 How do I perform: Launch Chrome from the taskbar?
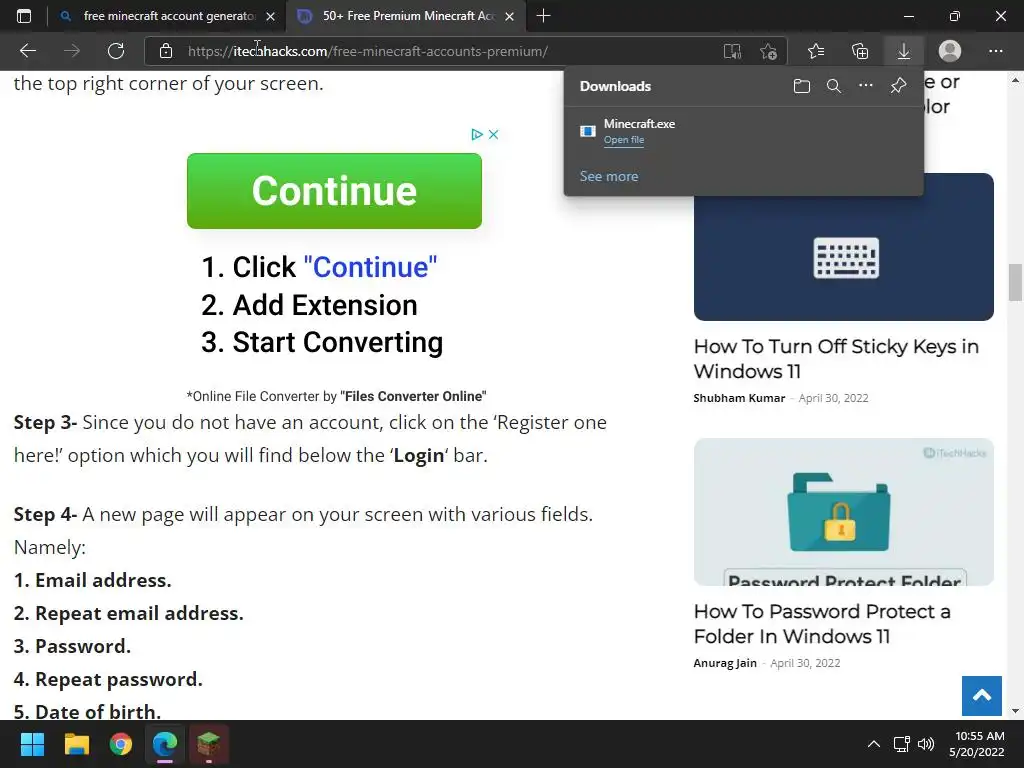pyautogui.click(x=121, y=744)
